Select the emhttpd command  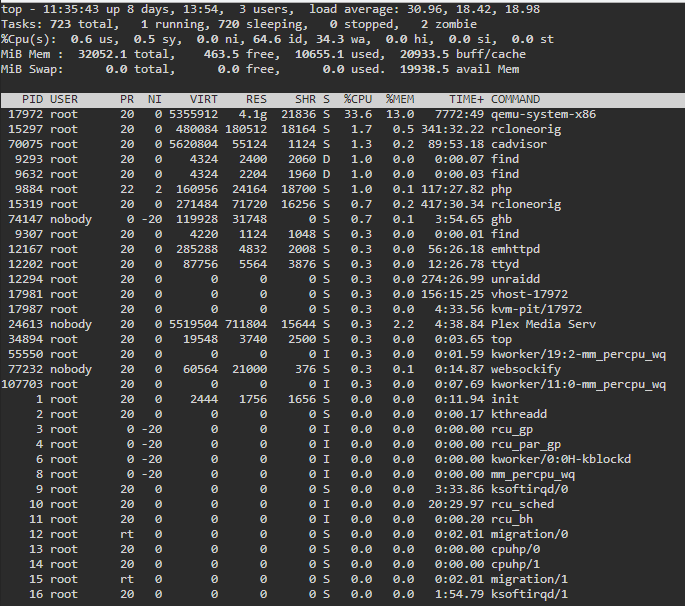click(515, 249)
